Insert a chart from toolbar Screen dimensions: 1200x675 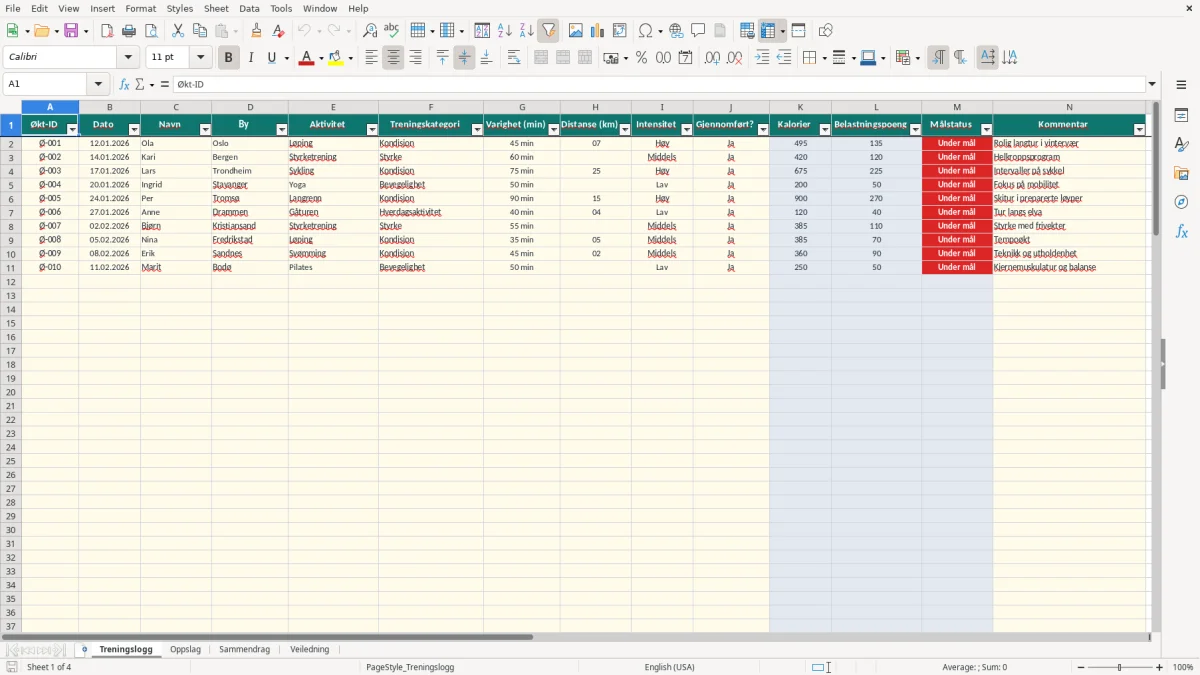[598, 31]
